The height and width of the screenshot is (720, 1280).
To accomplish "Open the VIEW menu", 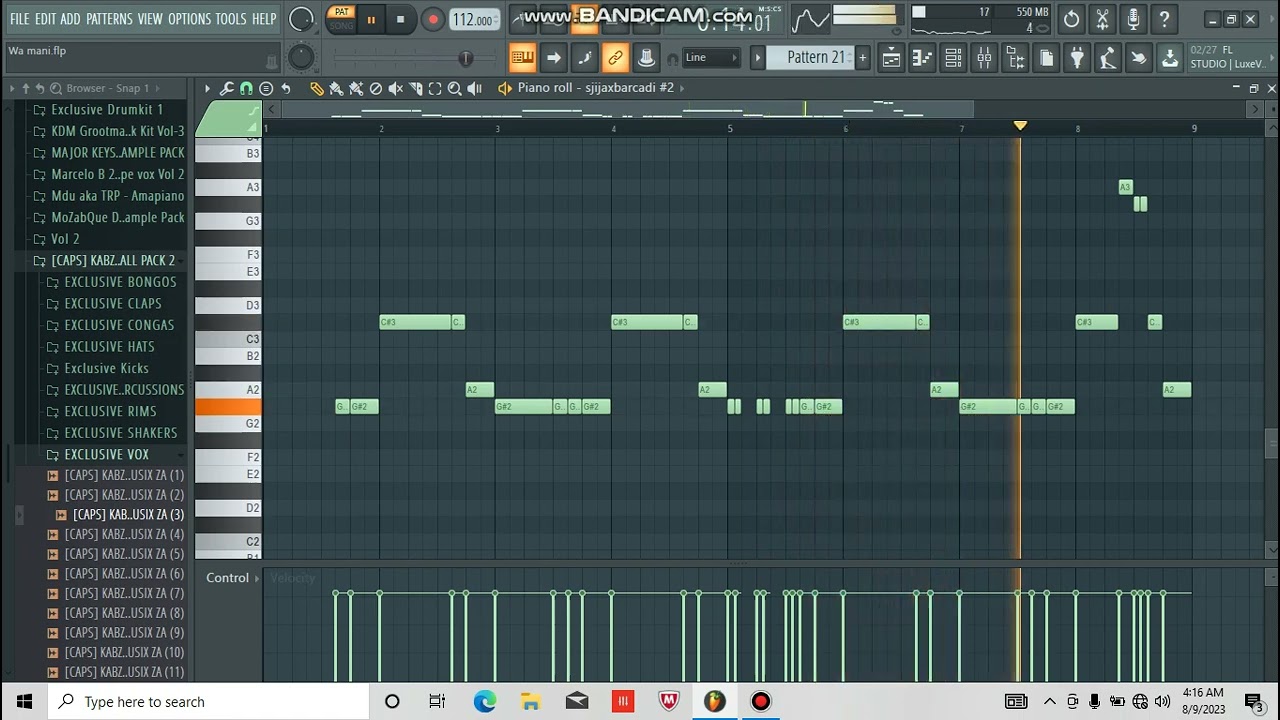I will click(150, 19).
